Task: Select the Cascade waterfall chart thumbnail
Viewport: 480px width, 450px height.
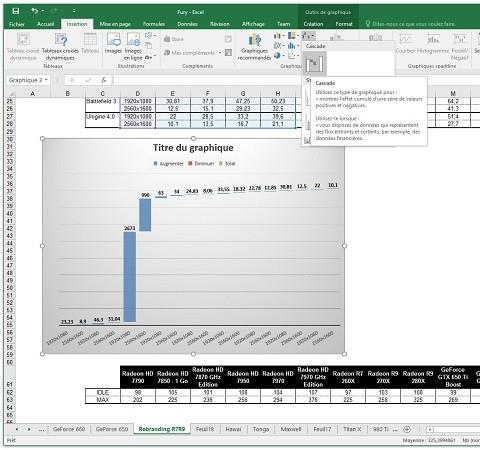Action: pos(314,64)
